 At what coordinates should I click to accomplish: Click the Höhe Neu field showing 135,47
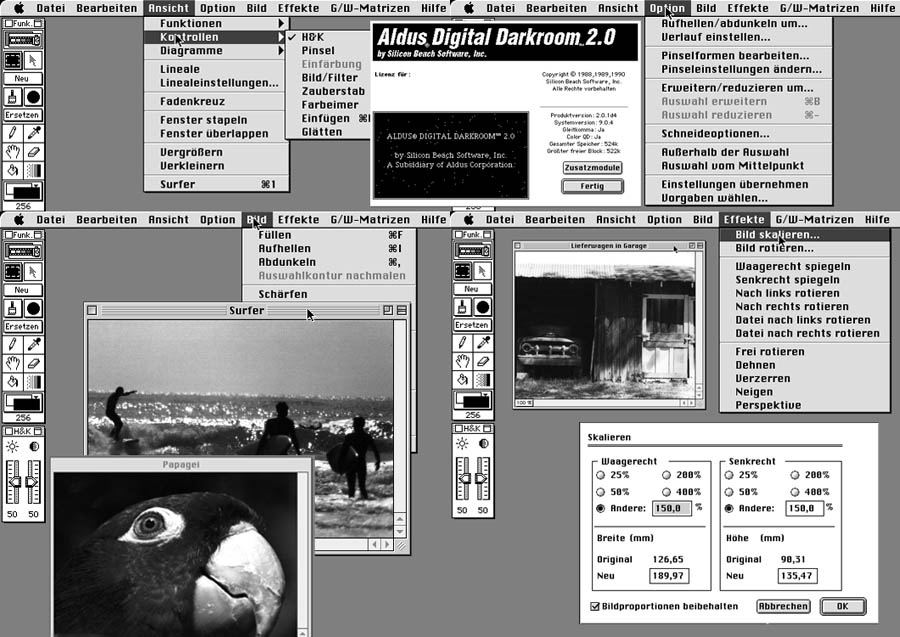pos(797,576)
